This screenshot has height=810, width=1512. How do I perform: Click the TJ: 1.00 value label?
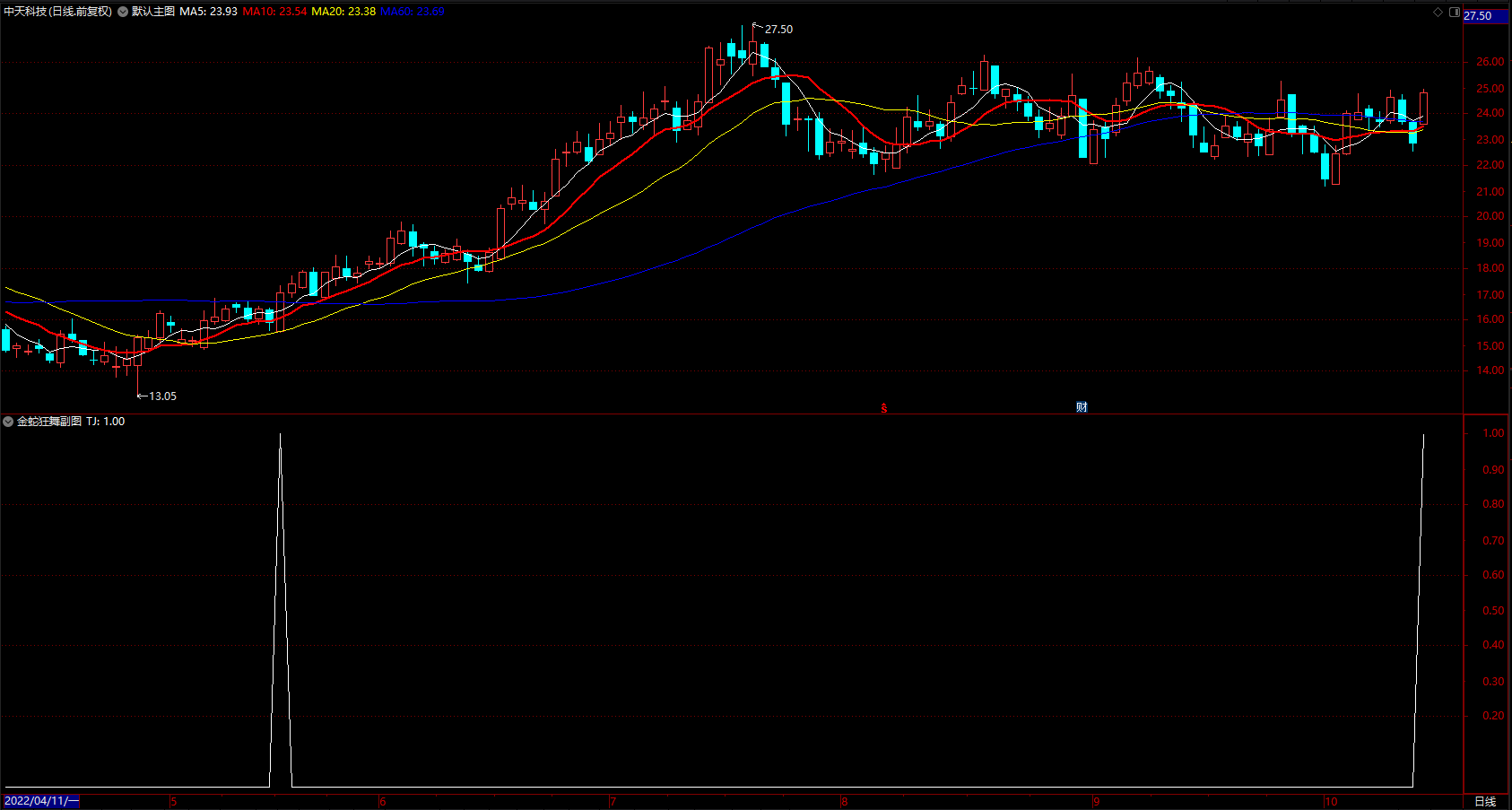coord(105,422)
